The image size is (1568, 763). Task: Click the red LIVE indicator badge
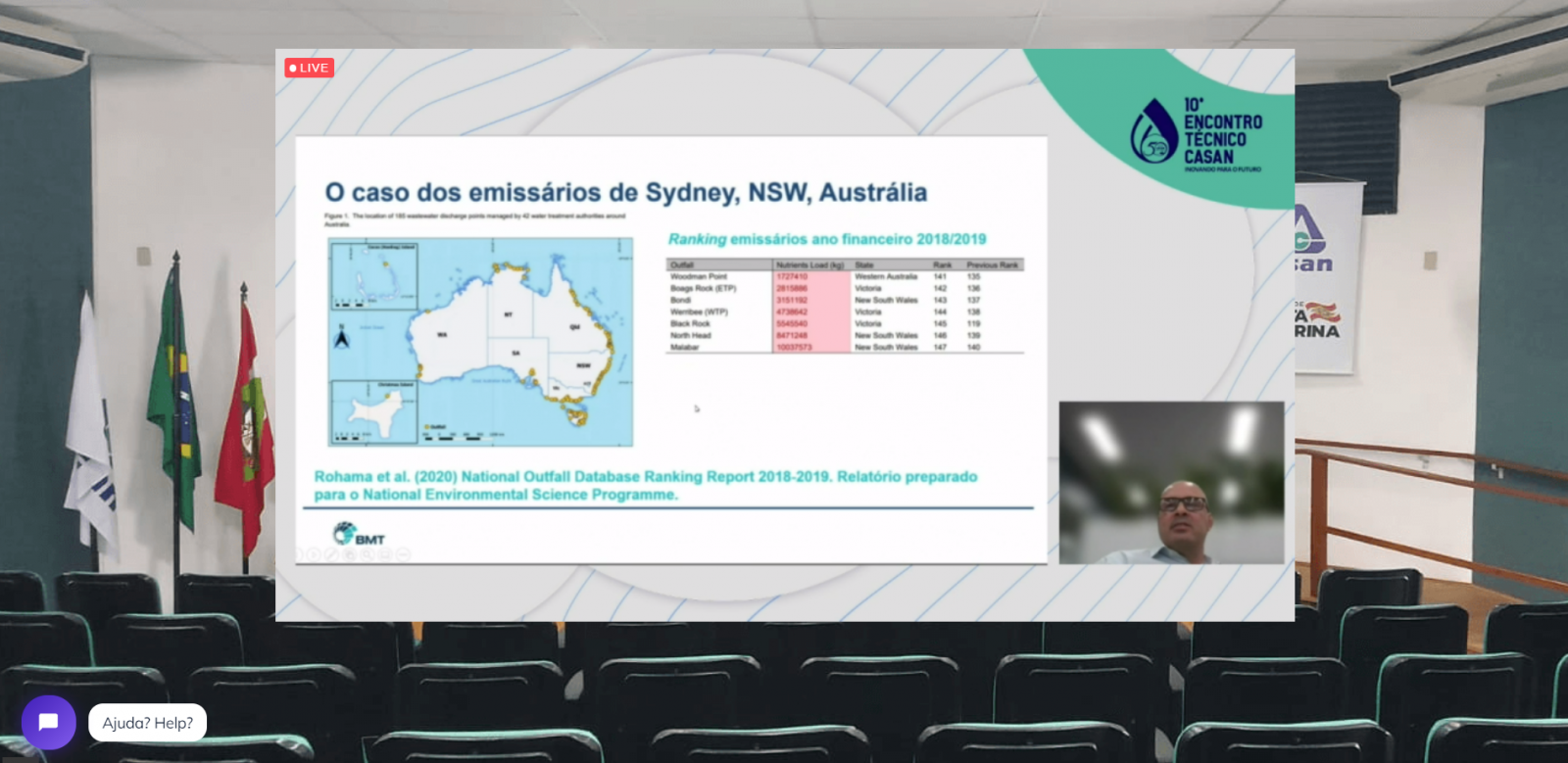309,68
